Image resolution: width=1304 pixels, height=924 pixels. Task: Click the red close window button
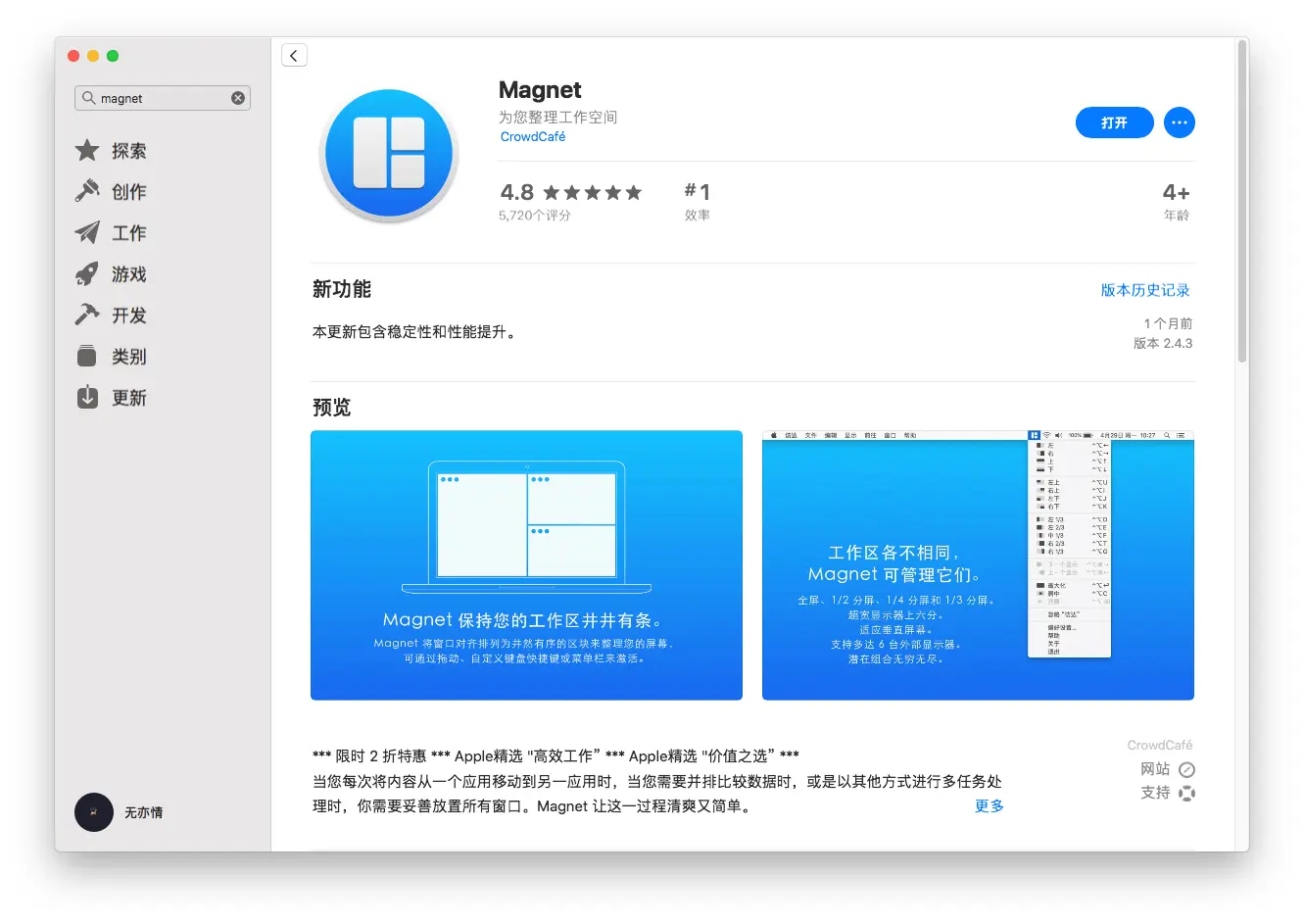coord(73,56)
